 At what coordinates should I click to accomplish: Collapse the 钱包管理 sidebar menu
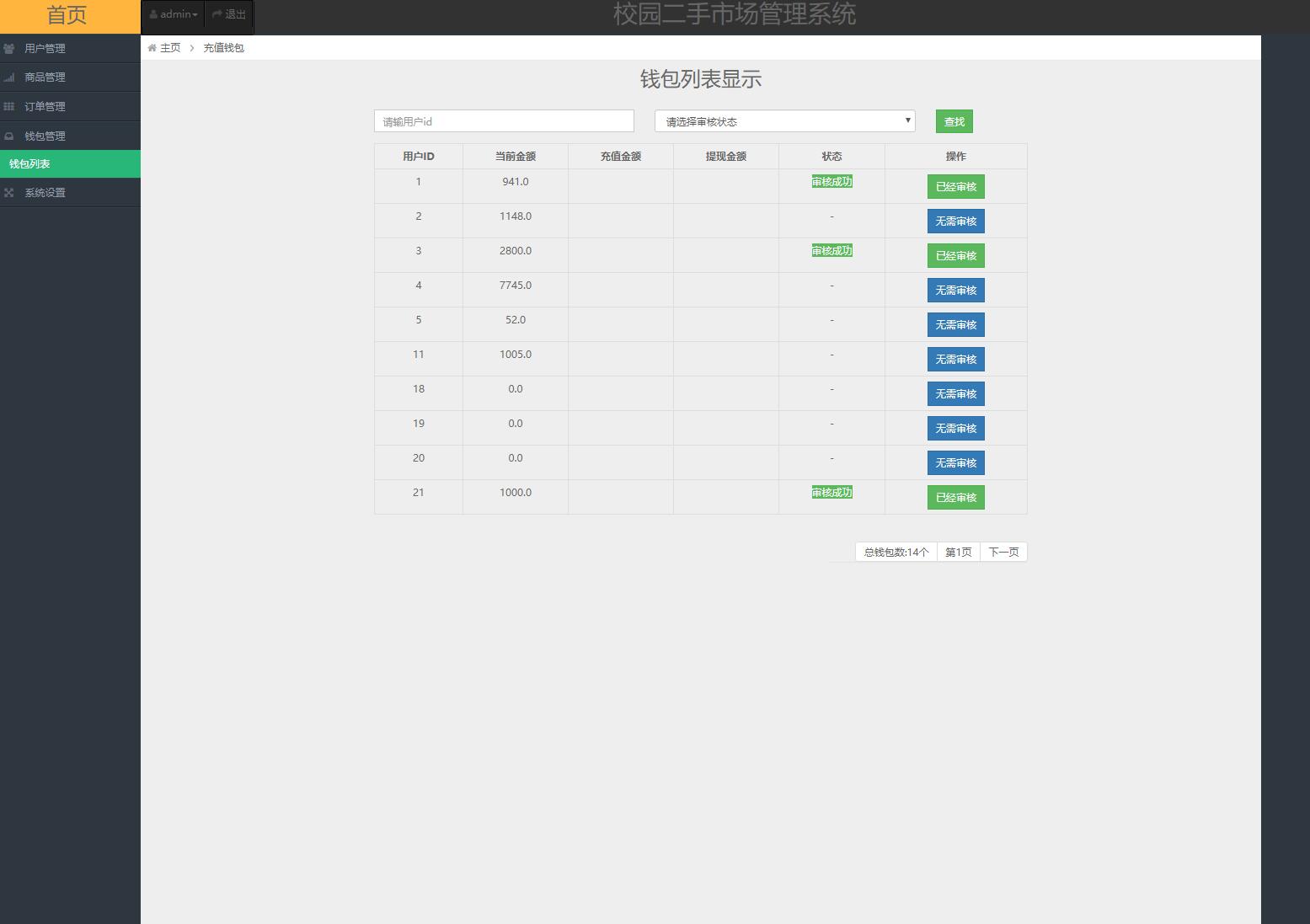[x=70, y=136]
